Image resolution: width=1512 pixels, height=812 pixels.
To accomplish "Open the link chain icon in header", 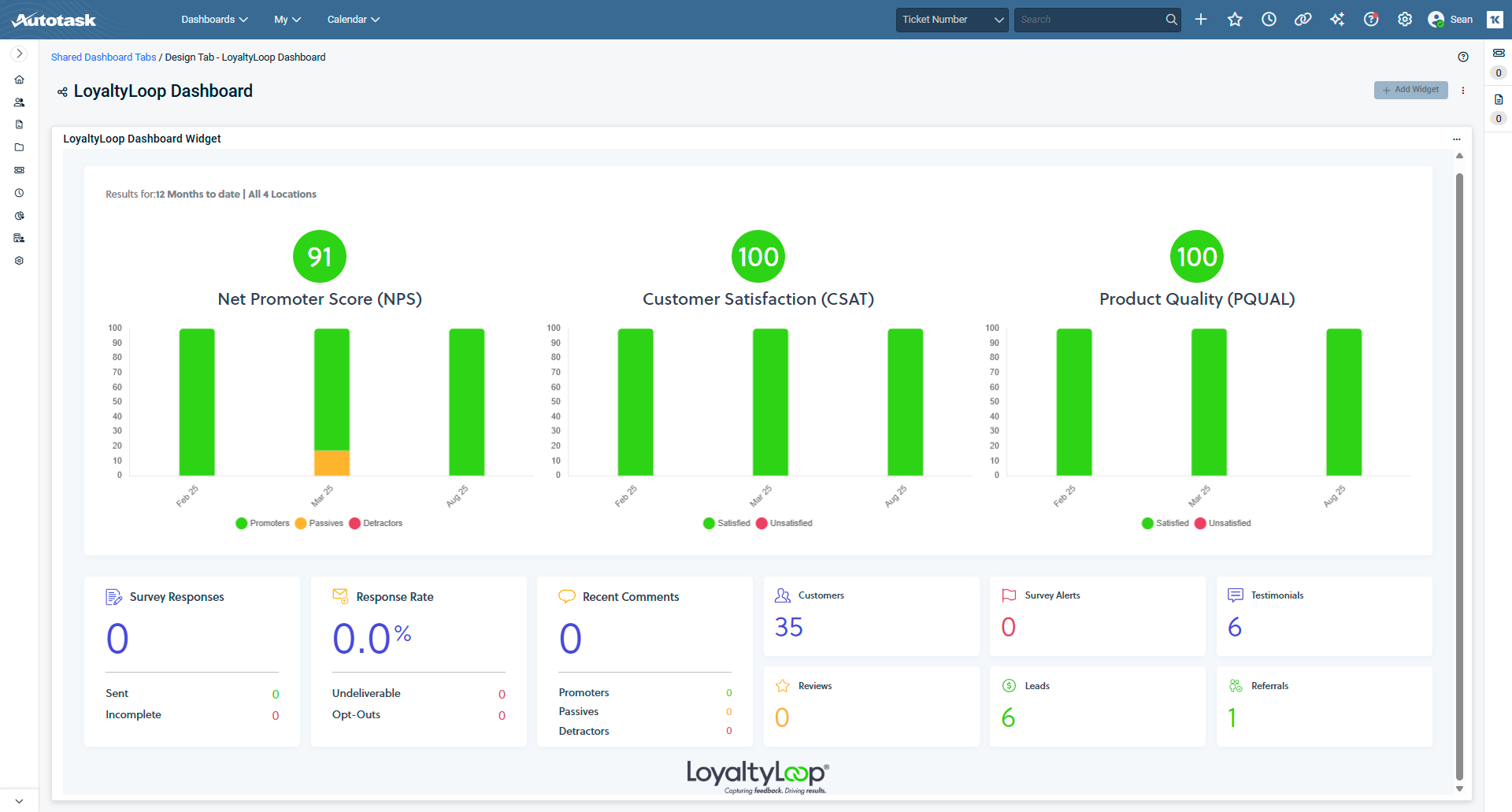I will tap(1303, 20).
